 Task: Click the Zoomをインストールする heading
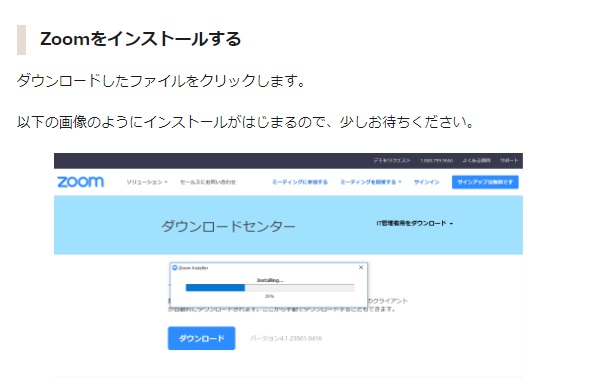pyautogui.click(x=140, y=39)
